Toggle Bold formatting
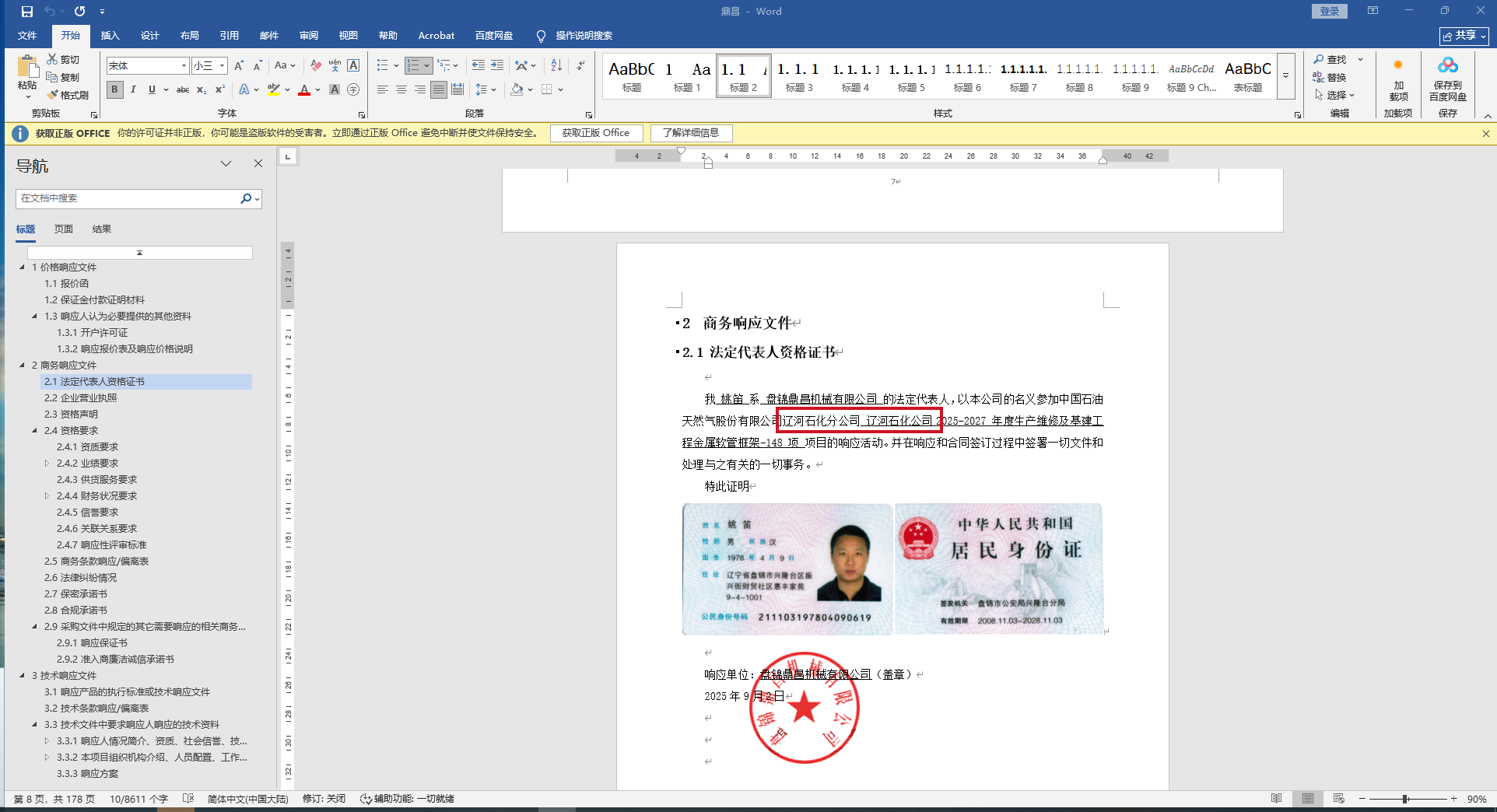This screenshot has height=812, width=1497. (x=115, y=90)
